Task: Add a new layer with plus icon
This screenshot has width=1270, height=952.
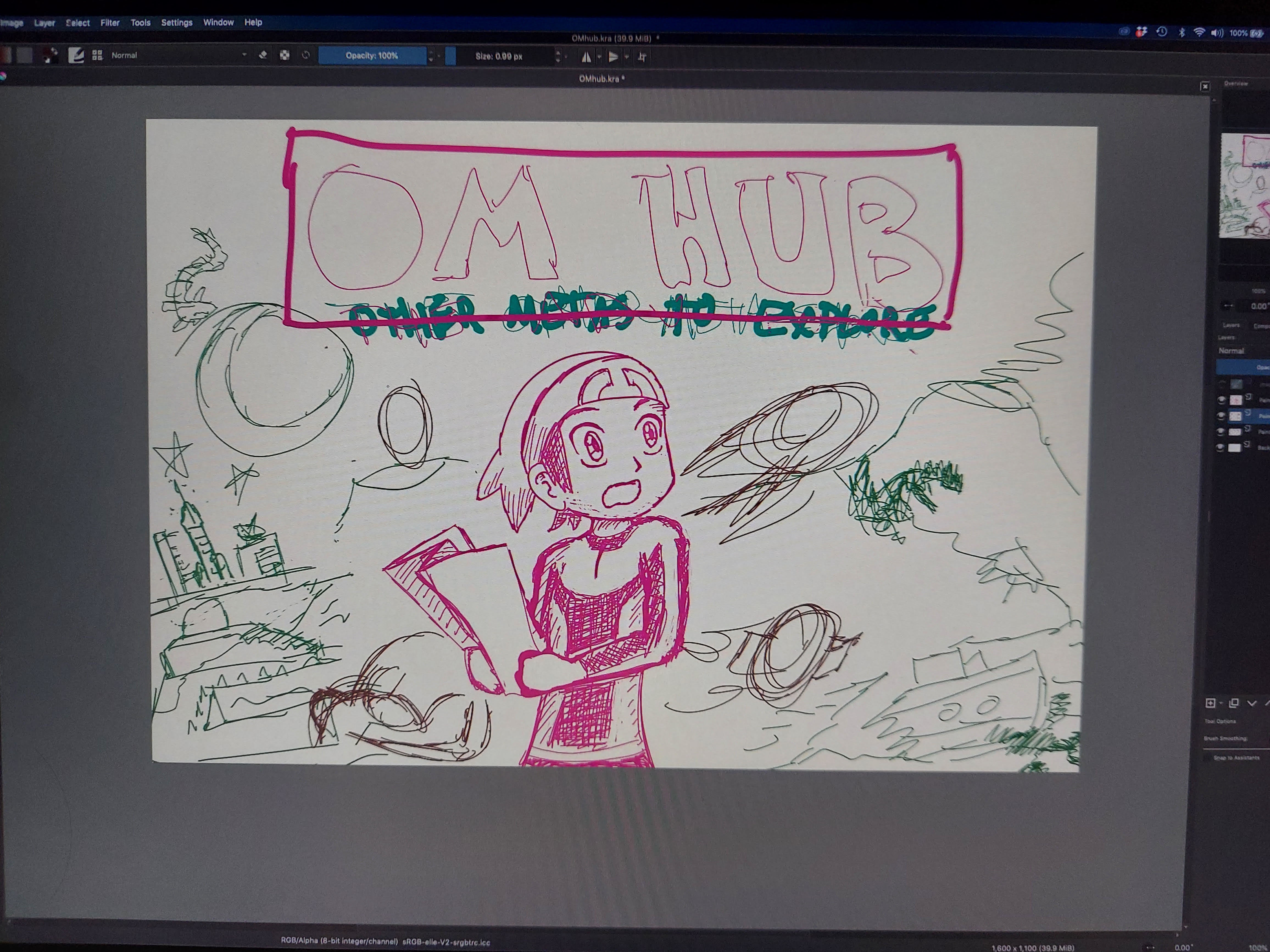Action: click(1210, 703)
